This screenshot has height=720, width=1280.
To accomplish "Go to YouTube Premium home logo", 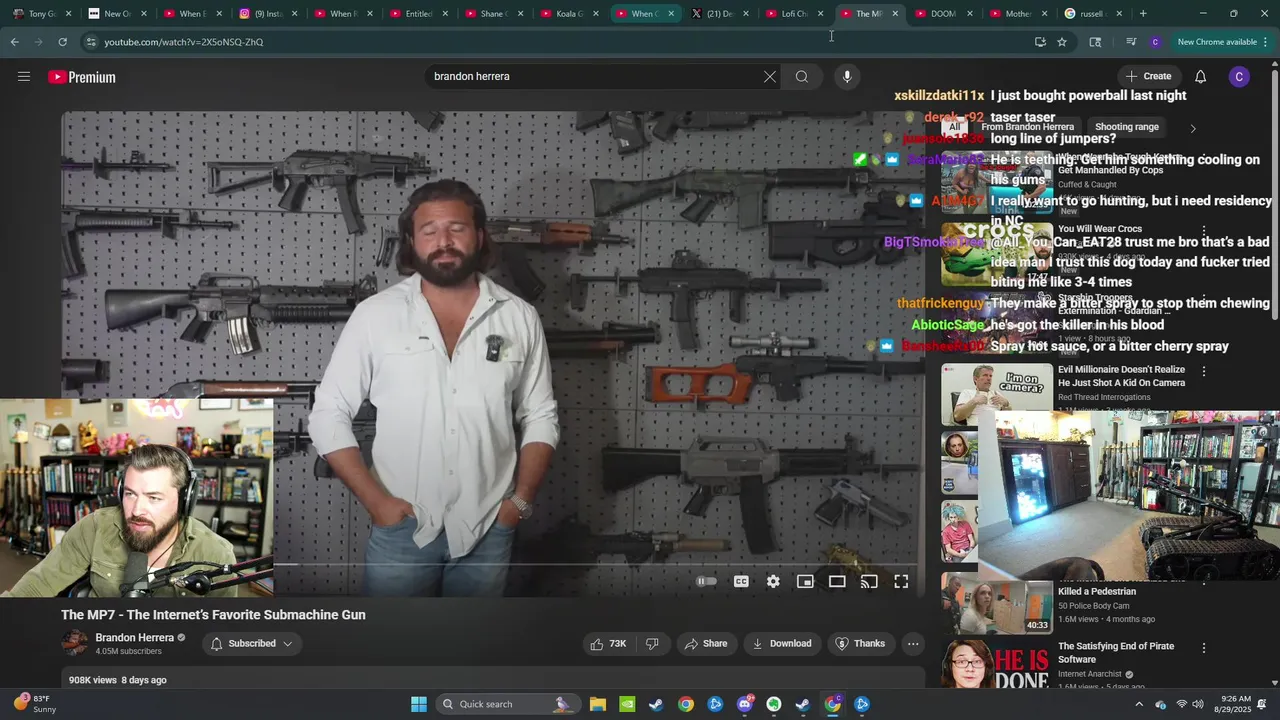I will (82, 77).
